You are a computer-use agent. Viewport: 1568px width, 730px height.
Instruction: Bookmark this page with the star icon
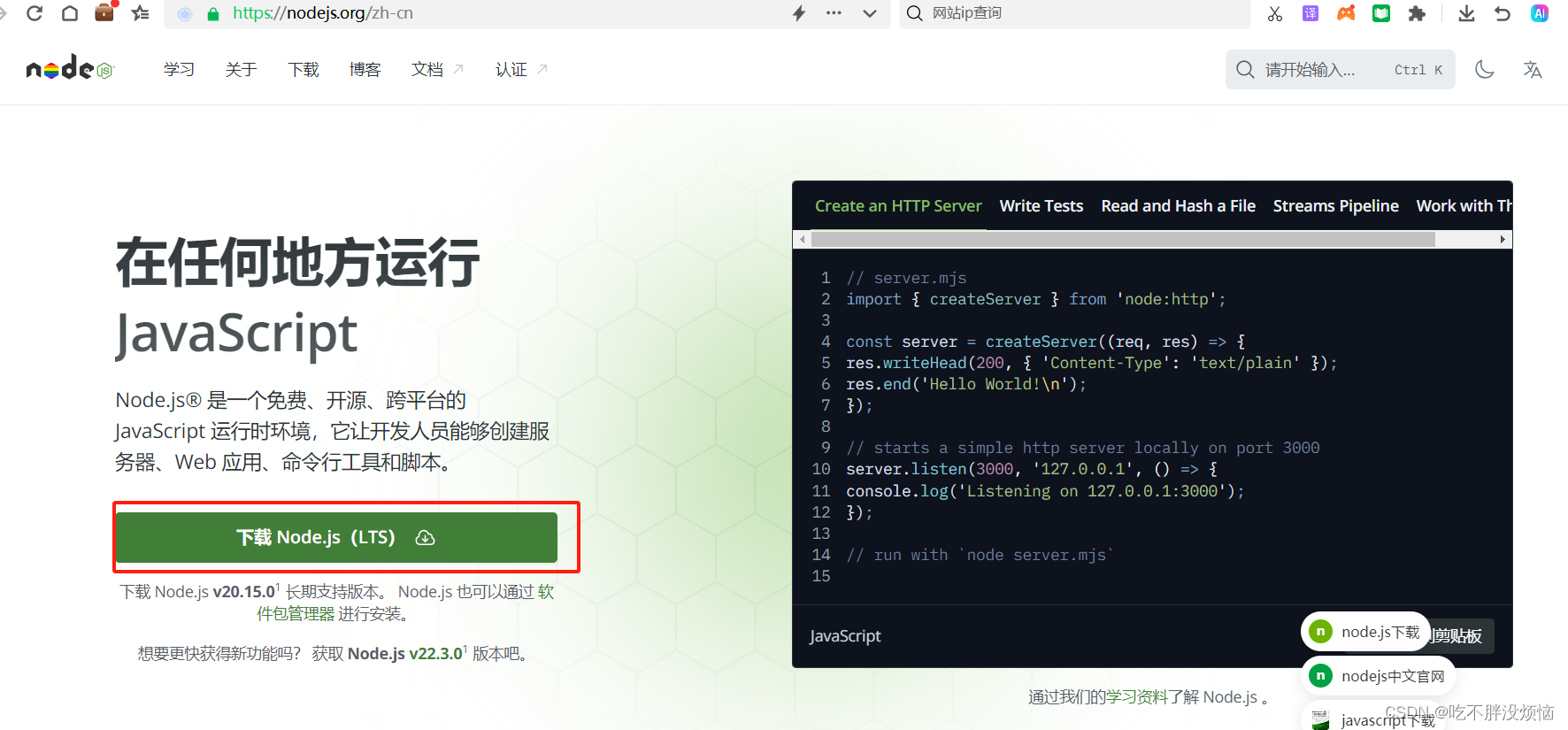coord(140,13)
